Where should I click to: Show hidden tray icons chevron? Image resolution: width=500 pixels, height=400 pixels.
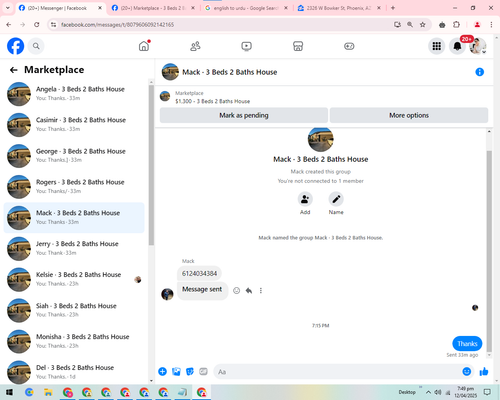click(428, 392)
